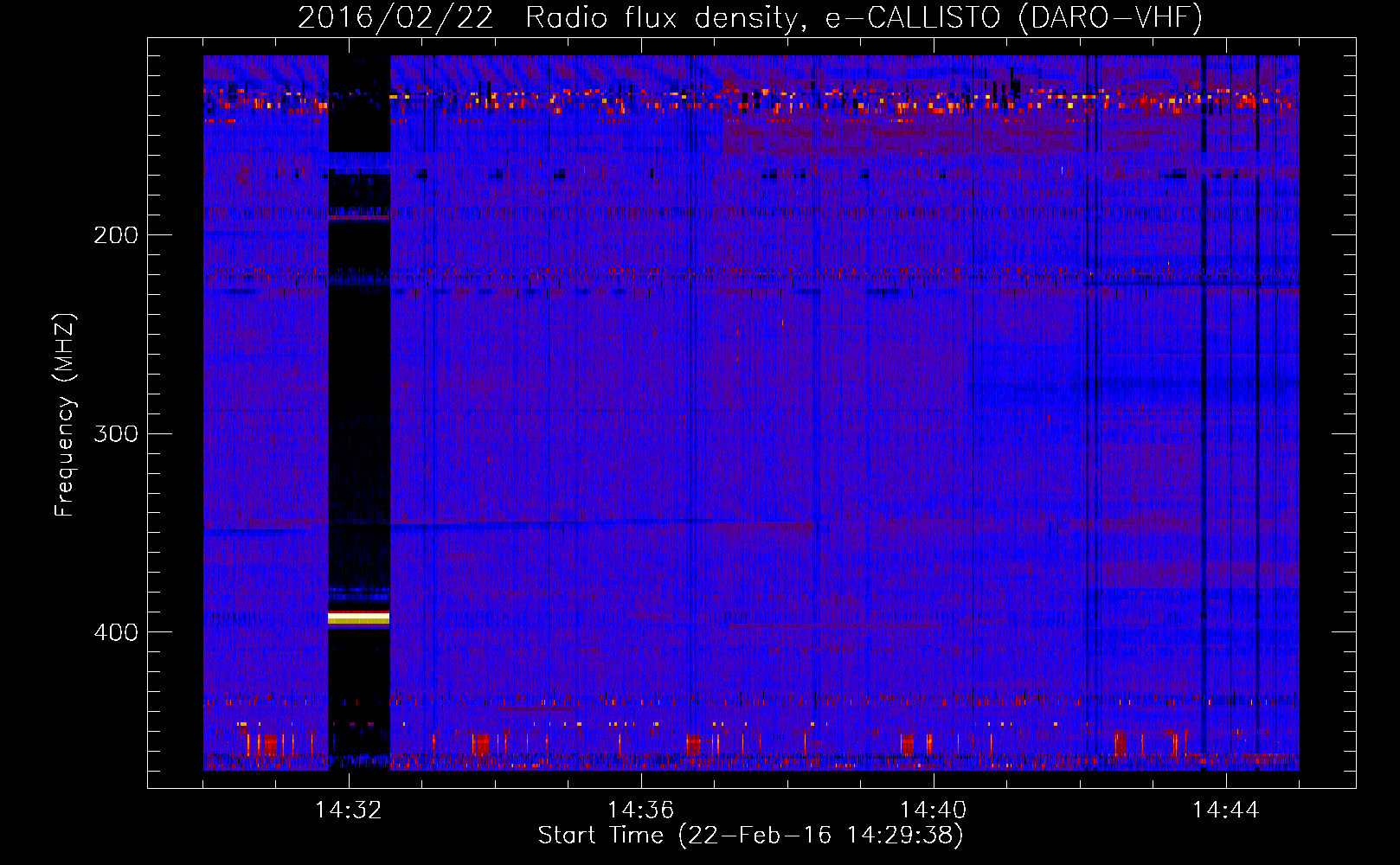Click the 200 frequency tick label
The height and width of the screenshot is (865, 1400).
(x=116, y=234)
